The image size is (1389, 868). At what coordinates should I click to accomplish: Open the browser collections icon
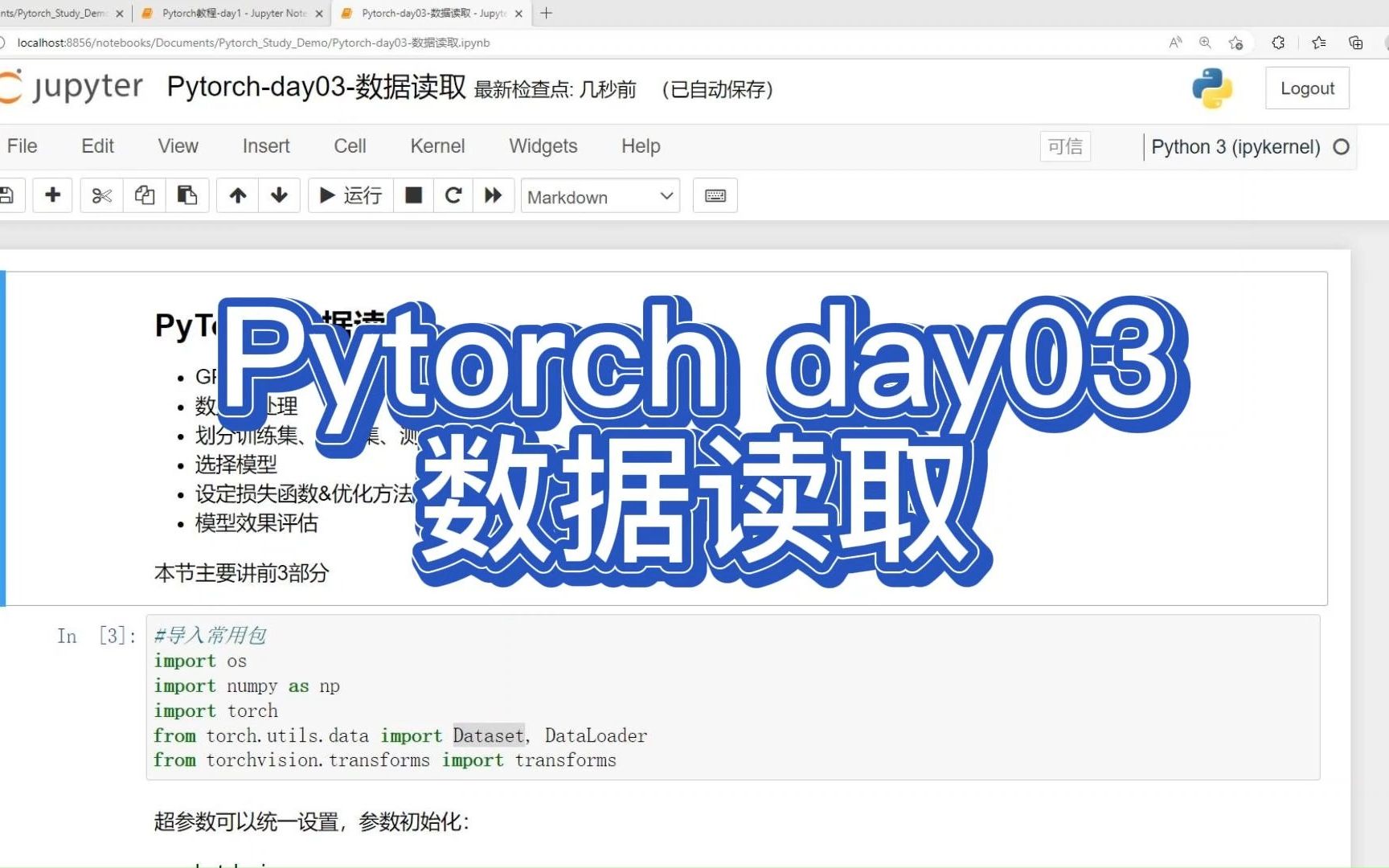click(1356, 43)
